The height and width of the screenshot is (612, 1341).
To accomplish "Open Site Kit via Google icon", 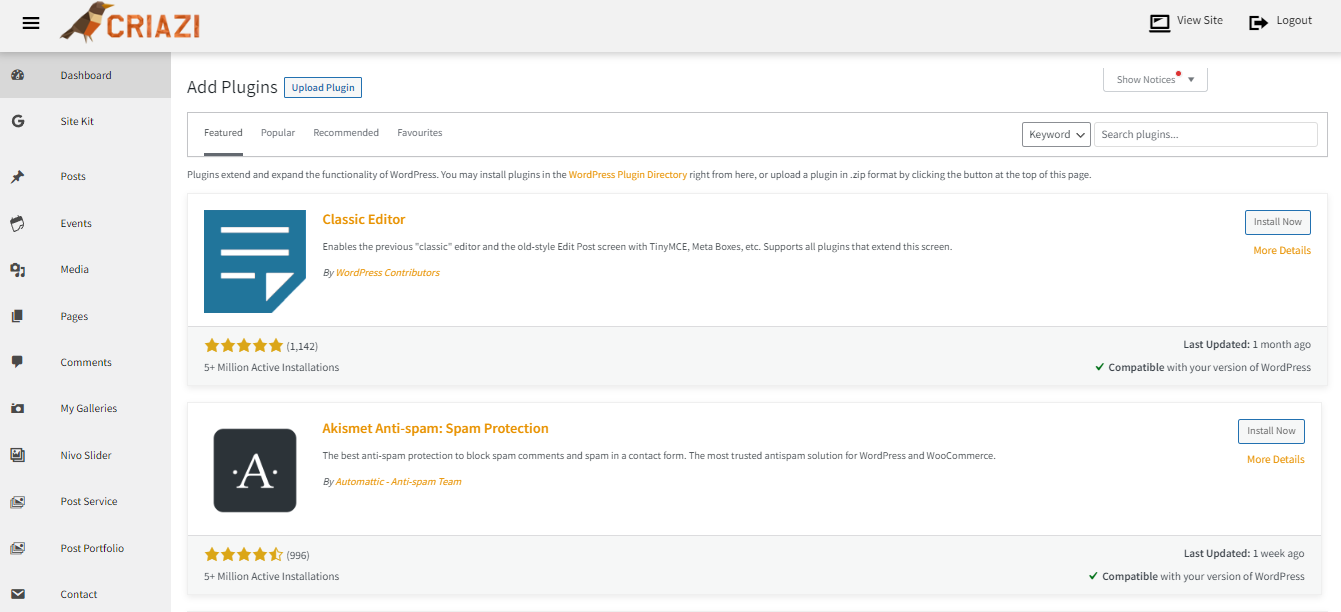I will pos(17,121).
